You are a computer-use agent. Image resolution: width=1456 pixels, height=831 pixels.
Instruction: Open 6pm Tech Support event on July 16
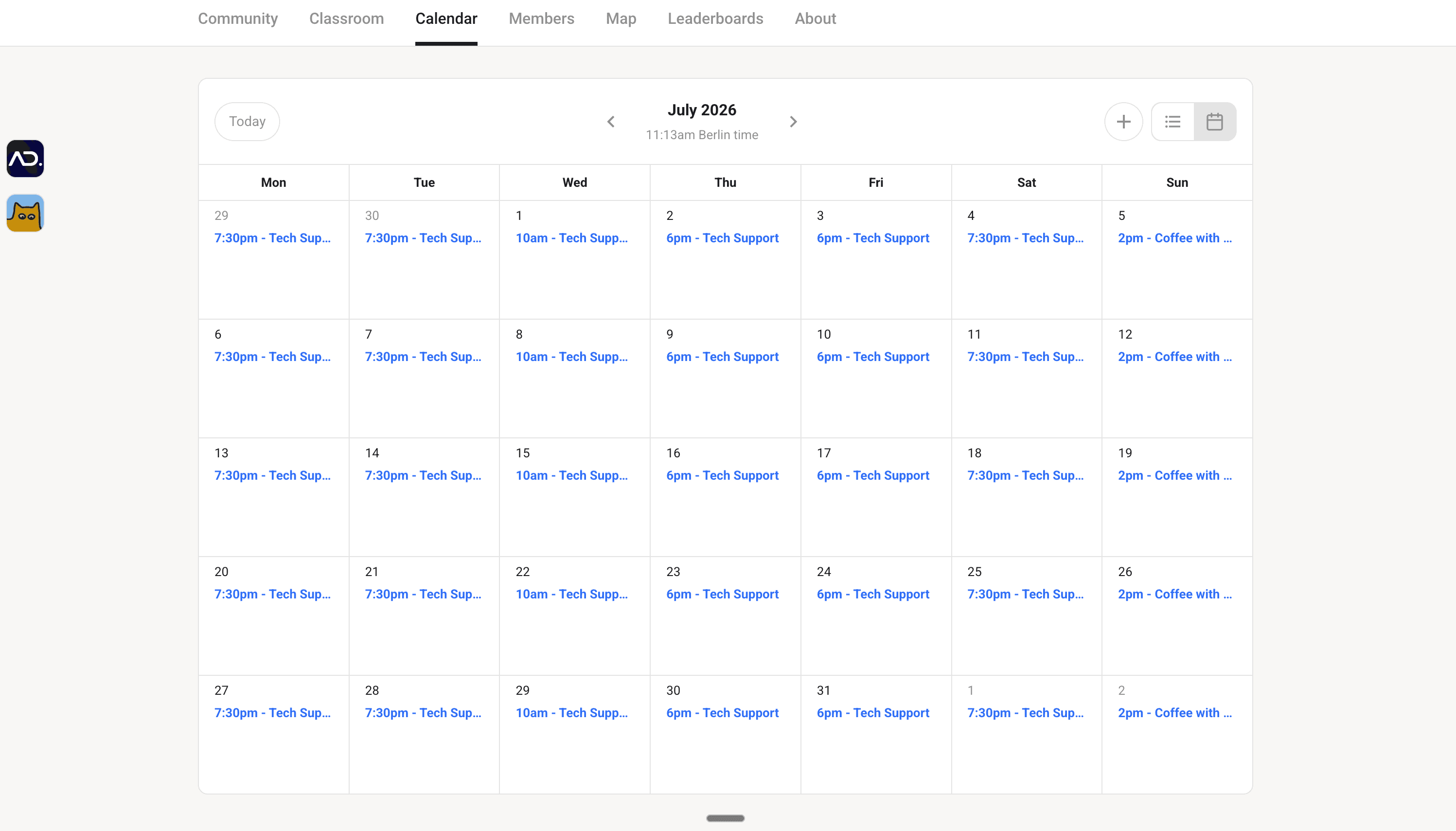pyautogui.click(x=722, y=475)
